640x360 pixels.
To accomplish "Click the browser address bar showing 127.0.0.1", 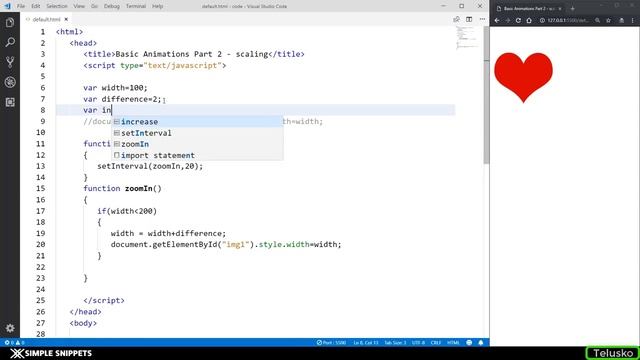I will (x=568, y=20).
